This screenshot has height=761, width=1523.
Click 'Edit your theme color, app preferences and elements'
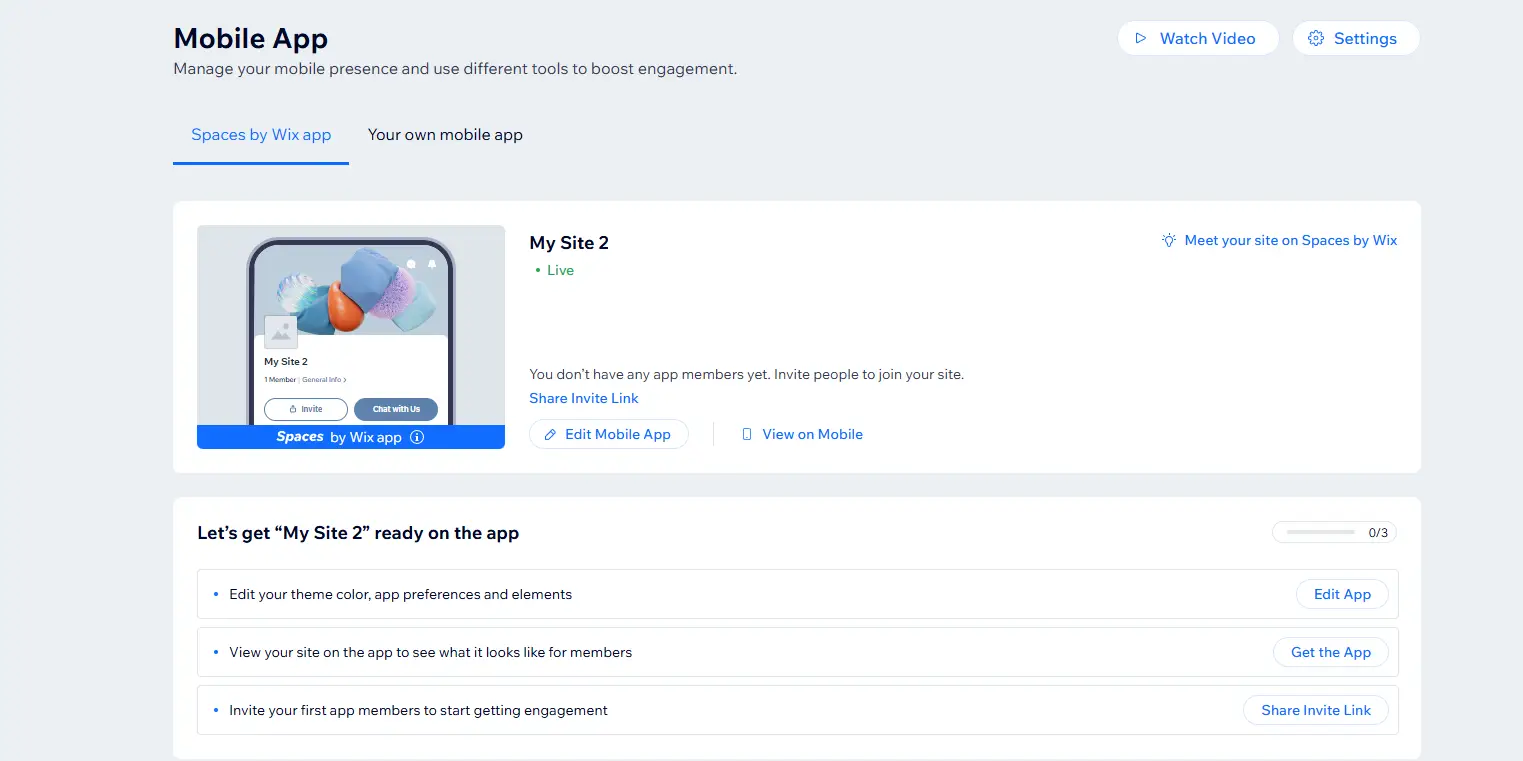click(401, 594)
